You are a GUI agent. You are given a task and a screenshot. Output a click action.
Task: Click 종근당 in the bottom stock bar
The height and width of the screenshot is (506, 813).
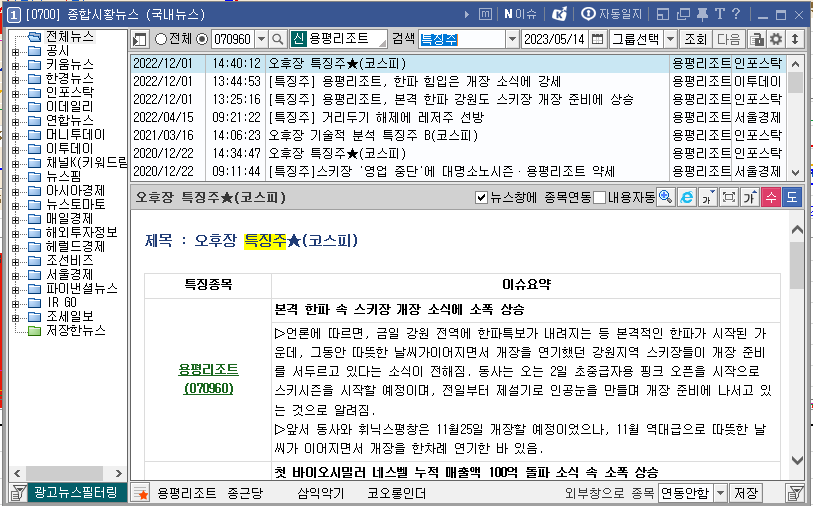245,493
